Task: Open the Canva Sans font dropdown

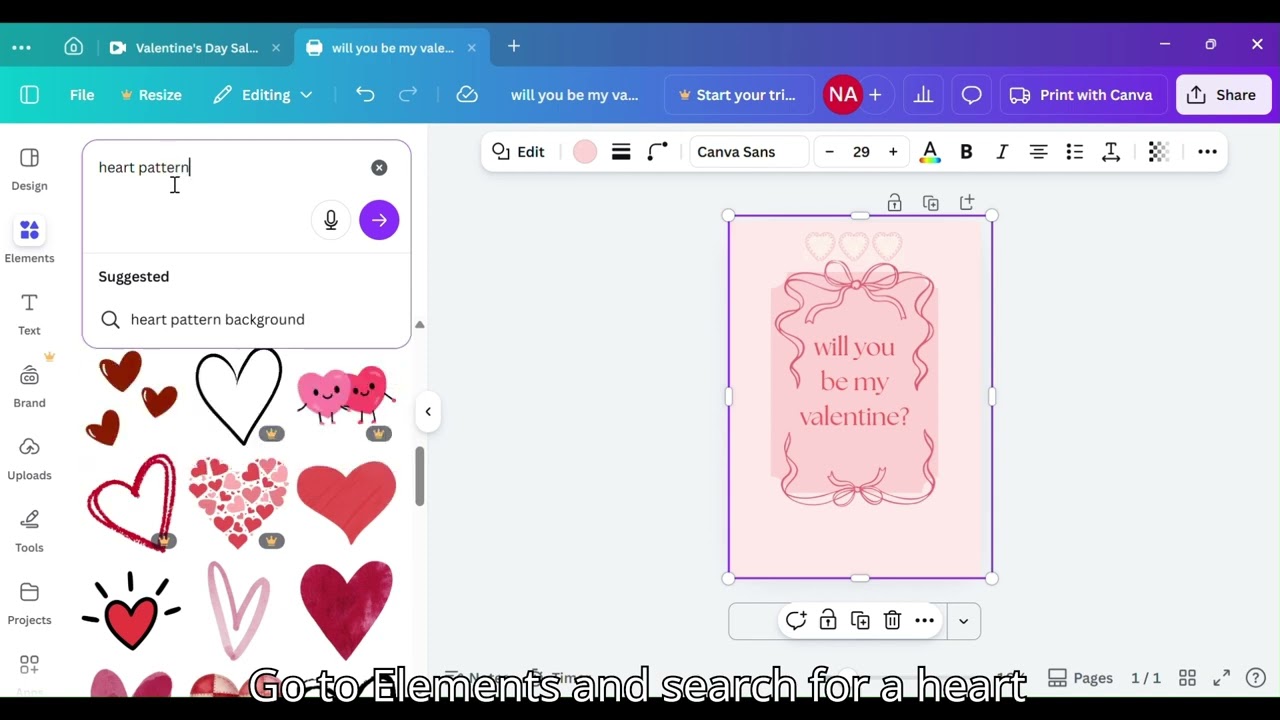Action: [747, 152]
